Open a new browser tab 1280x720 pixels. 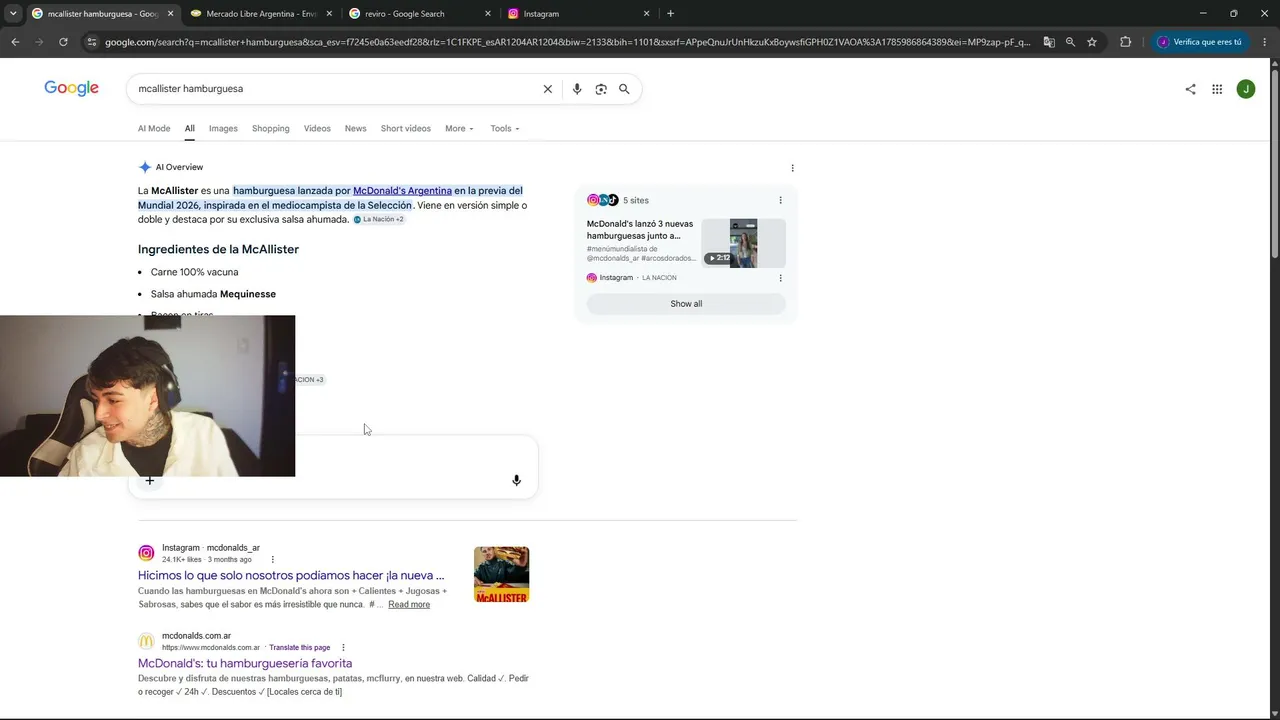tap(670, 14)
